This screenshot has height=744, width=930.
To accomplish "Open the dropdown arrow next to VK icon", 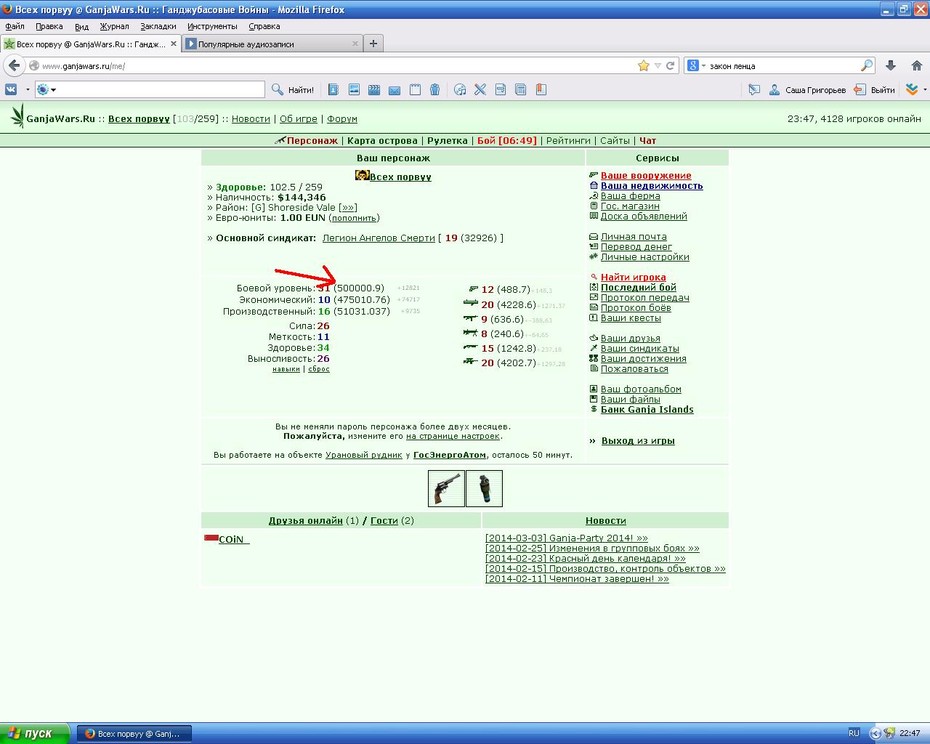I will point(27,90).
